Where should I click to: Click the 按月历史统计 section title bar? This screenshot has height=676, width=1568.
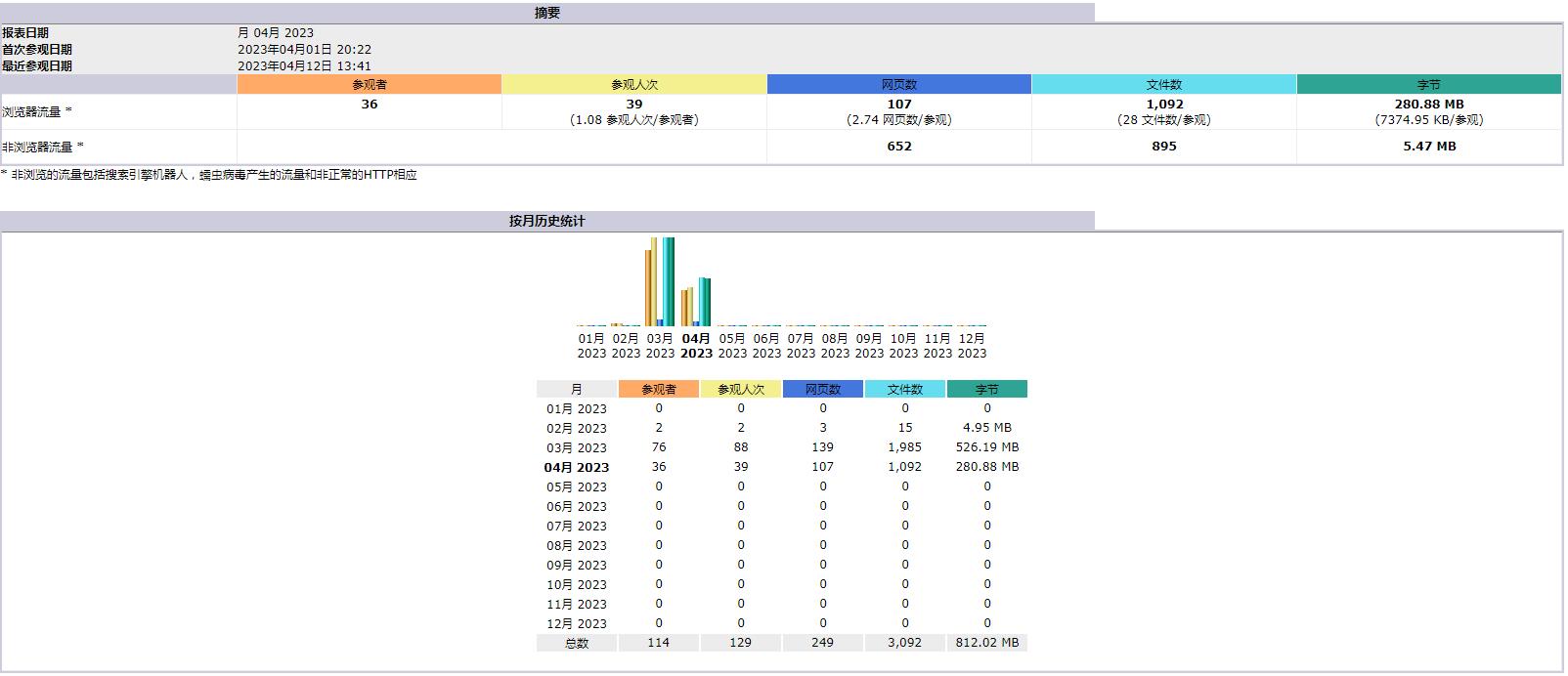pyautogui.click(x=547, y=221)
